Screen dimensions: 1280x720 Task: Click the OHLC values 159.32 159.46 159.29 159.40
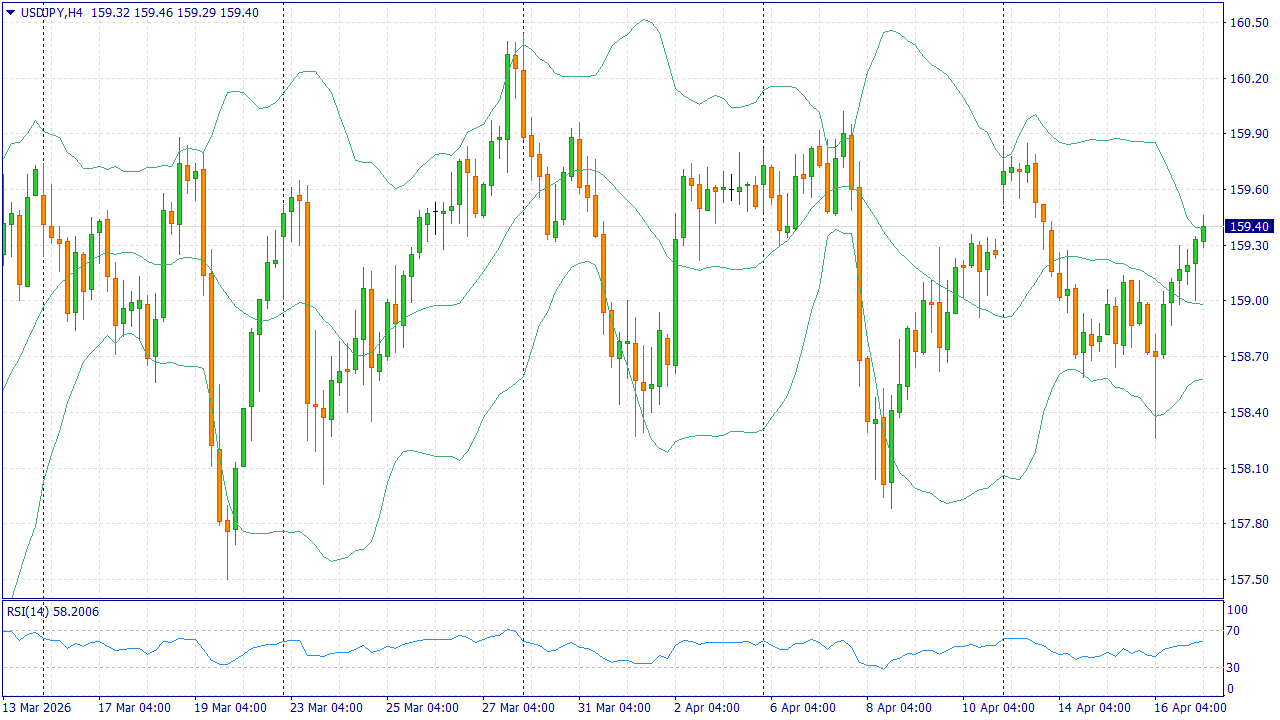coord(175,13)
